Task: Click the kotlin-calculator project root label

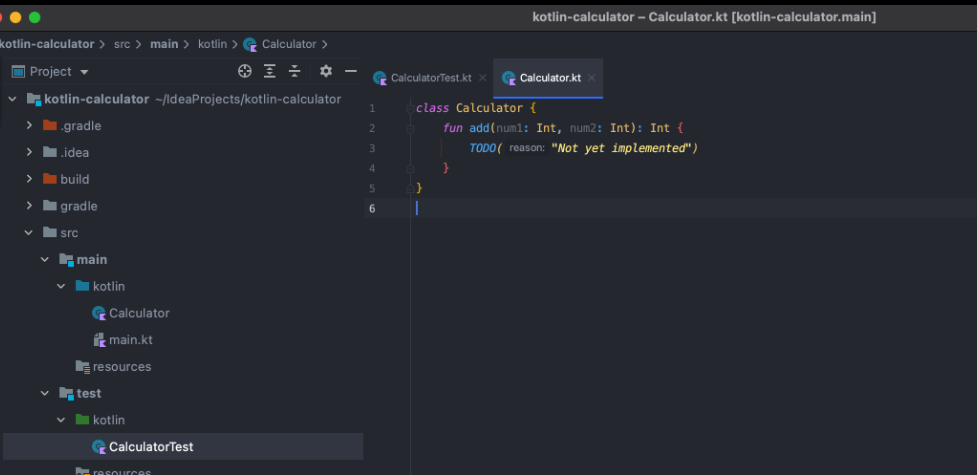Action: pos(97,99)
